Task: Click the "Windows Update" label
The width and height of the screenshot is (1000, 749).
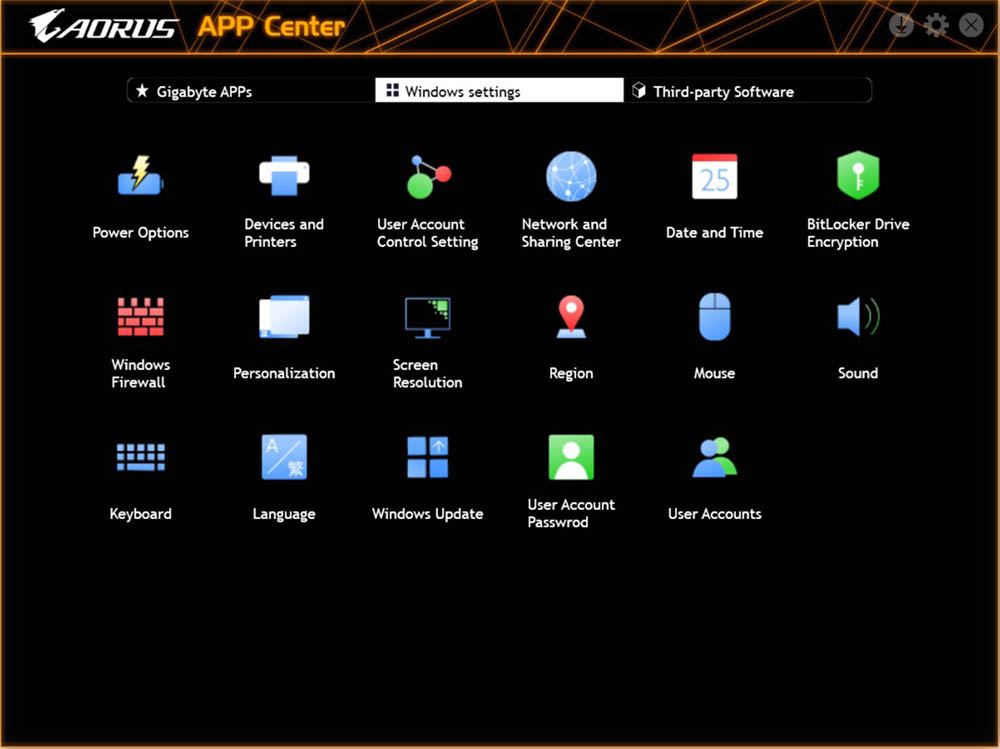Action: (x=427, y=514)
